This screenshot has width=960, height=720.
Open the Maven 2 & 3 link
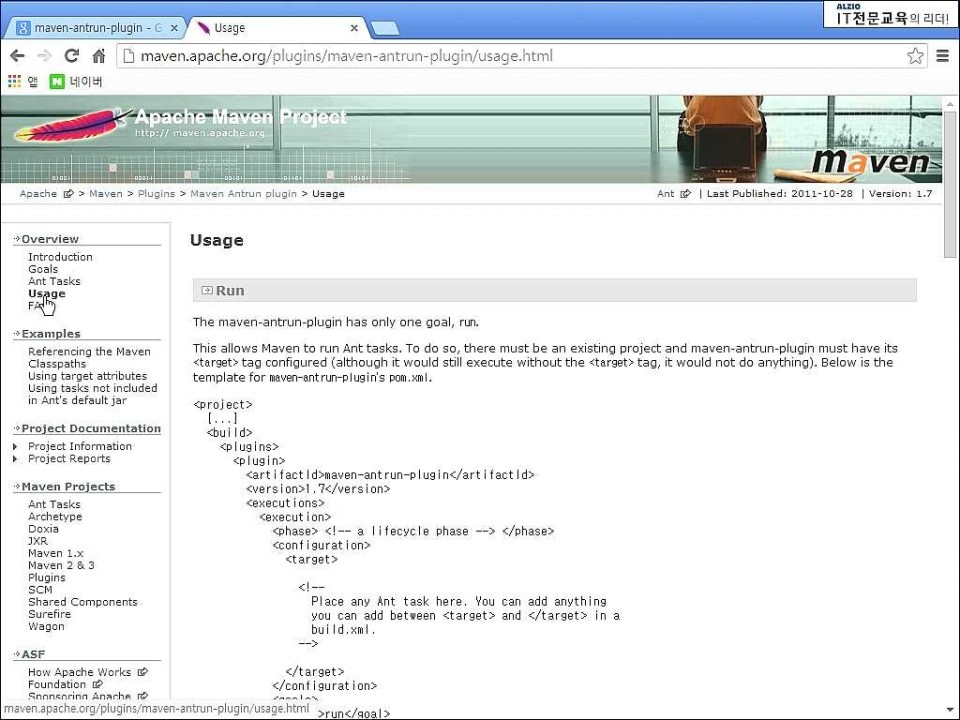(61, 565)
